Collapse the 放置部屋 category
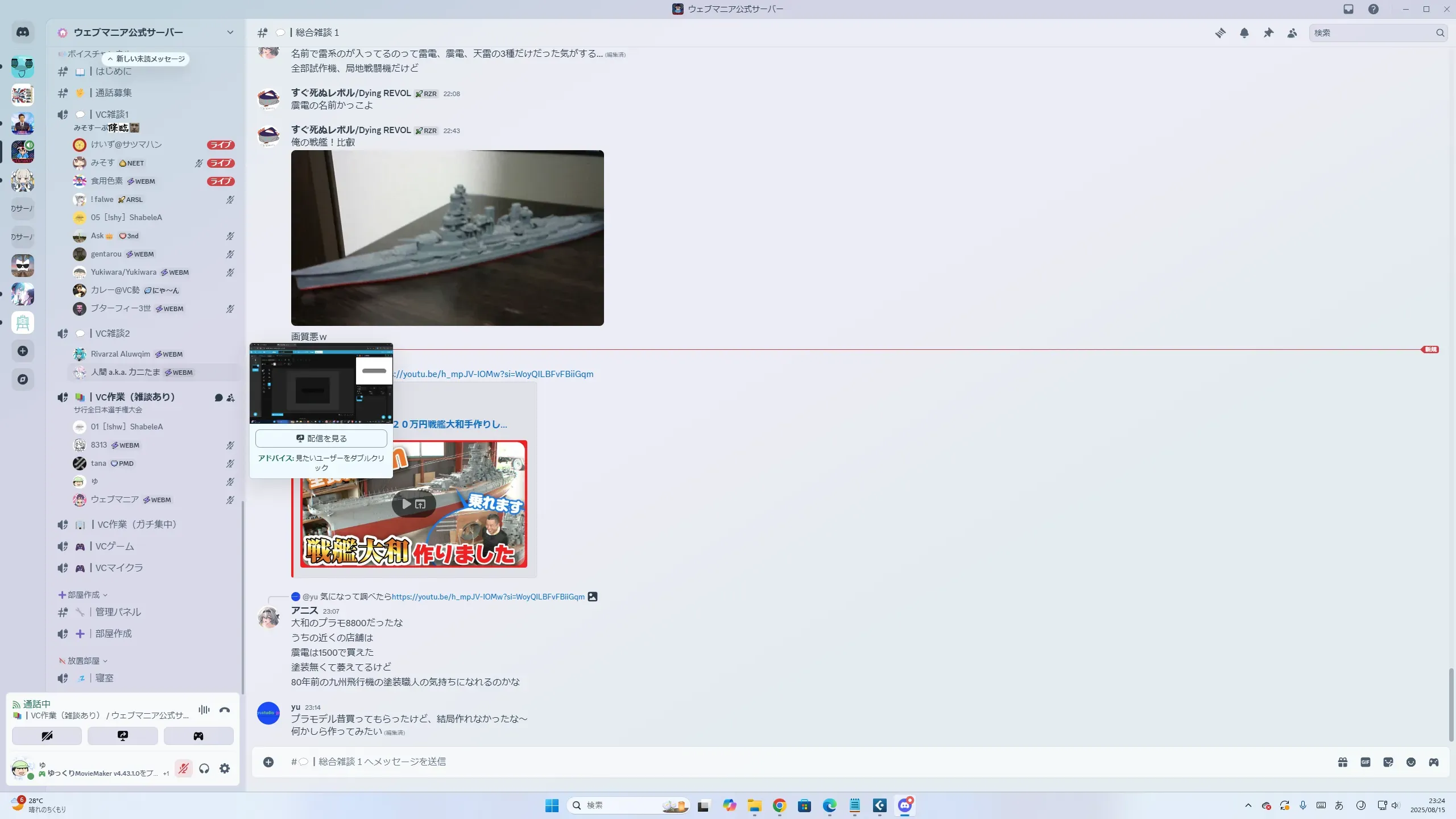Image resolution: width=1456 pixels, height=819 pixels. 83,661
